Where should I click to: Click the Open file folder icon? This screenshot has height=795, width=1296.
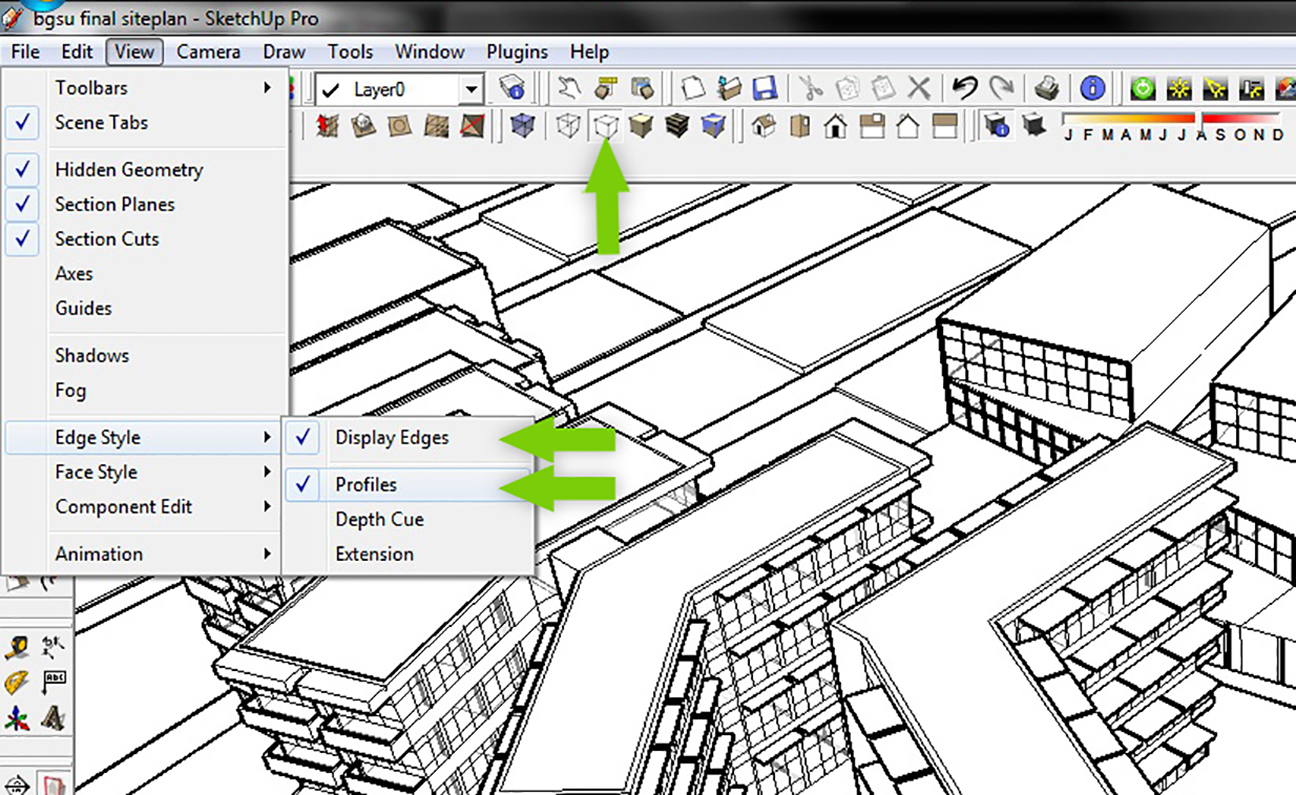(729, 88)
